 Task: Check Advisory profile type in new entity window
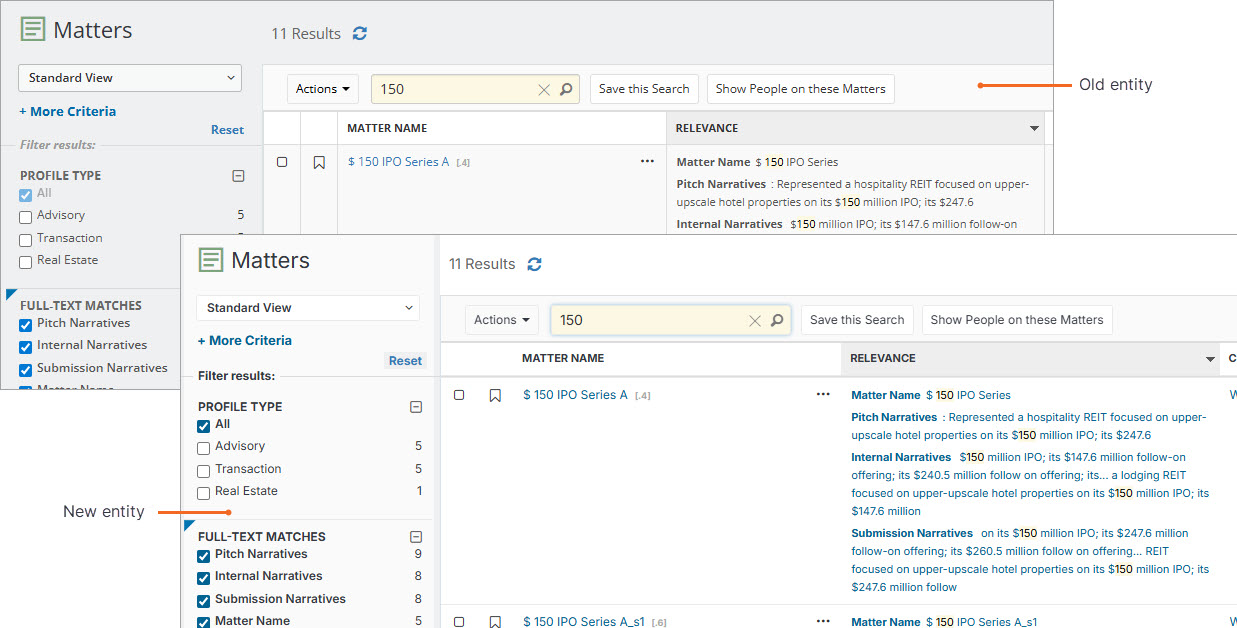(x=204, y=448)
